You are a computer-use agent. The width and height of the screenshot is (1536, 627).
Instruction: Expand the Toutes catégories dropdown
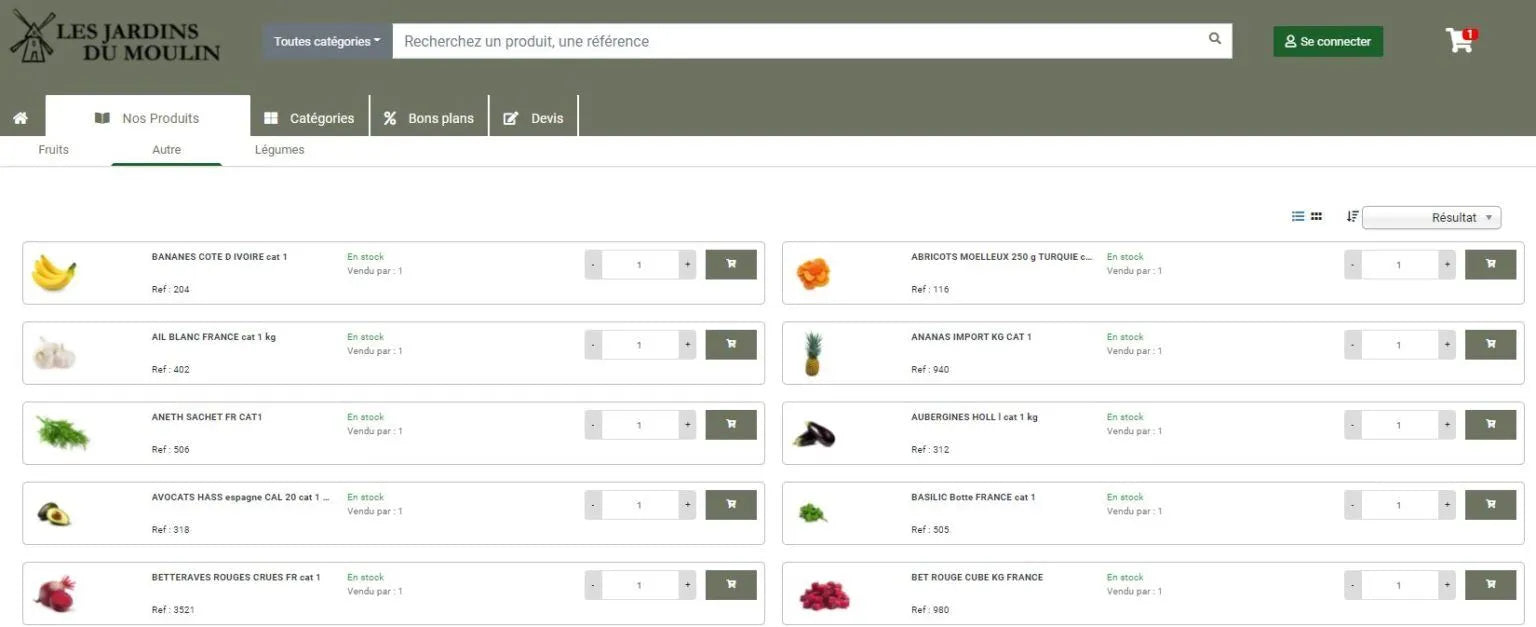point(327,41)
